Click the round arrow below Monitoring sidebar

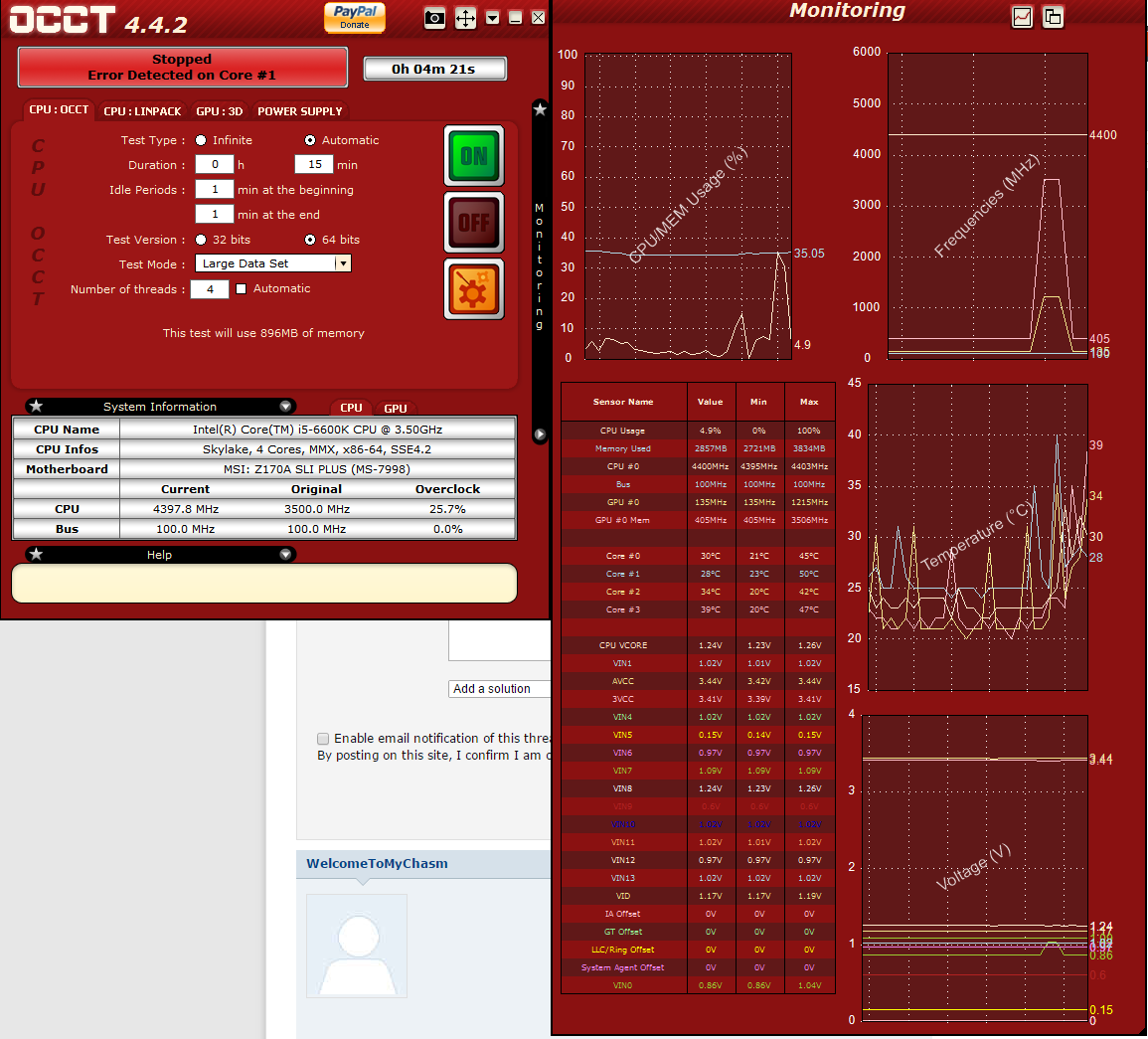tap(540, 434)
